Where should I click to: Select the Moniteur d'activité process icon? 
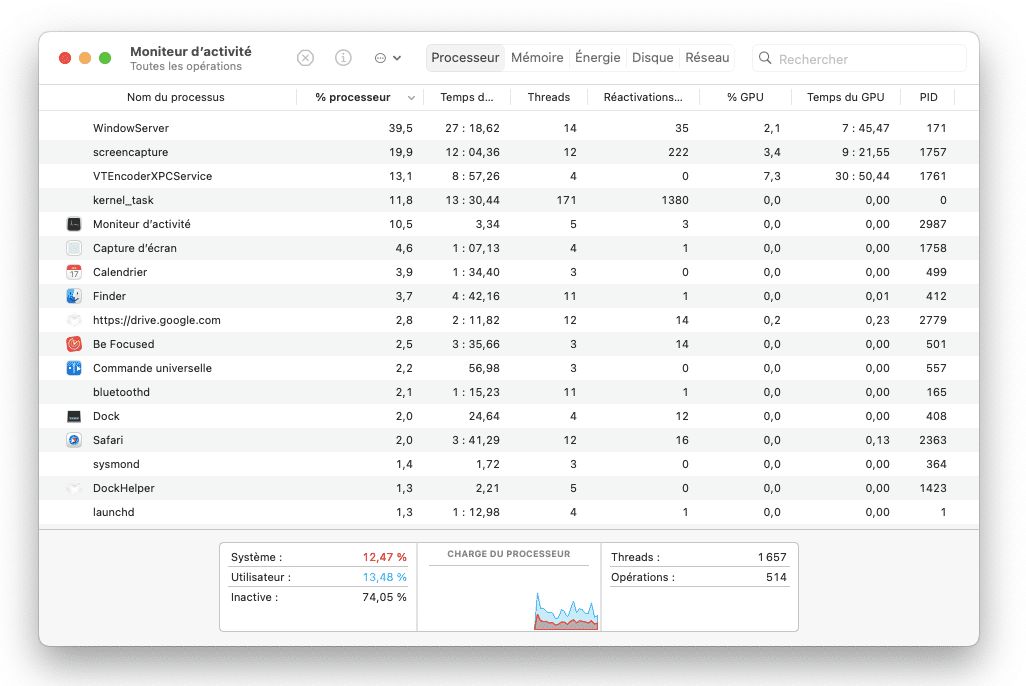tap(74, 224)
